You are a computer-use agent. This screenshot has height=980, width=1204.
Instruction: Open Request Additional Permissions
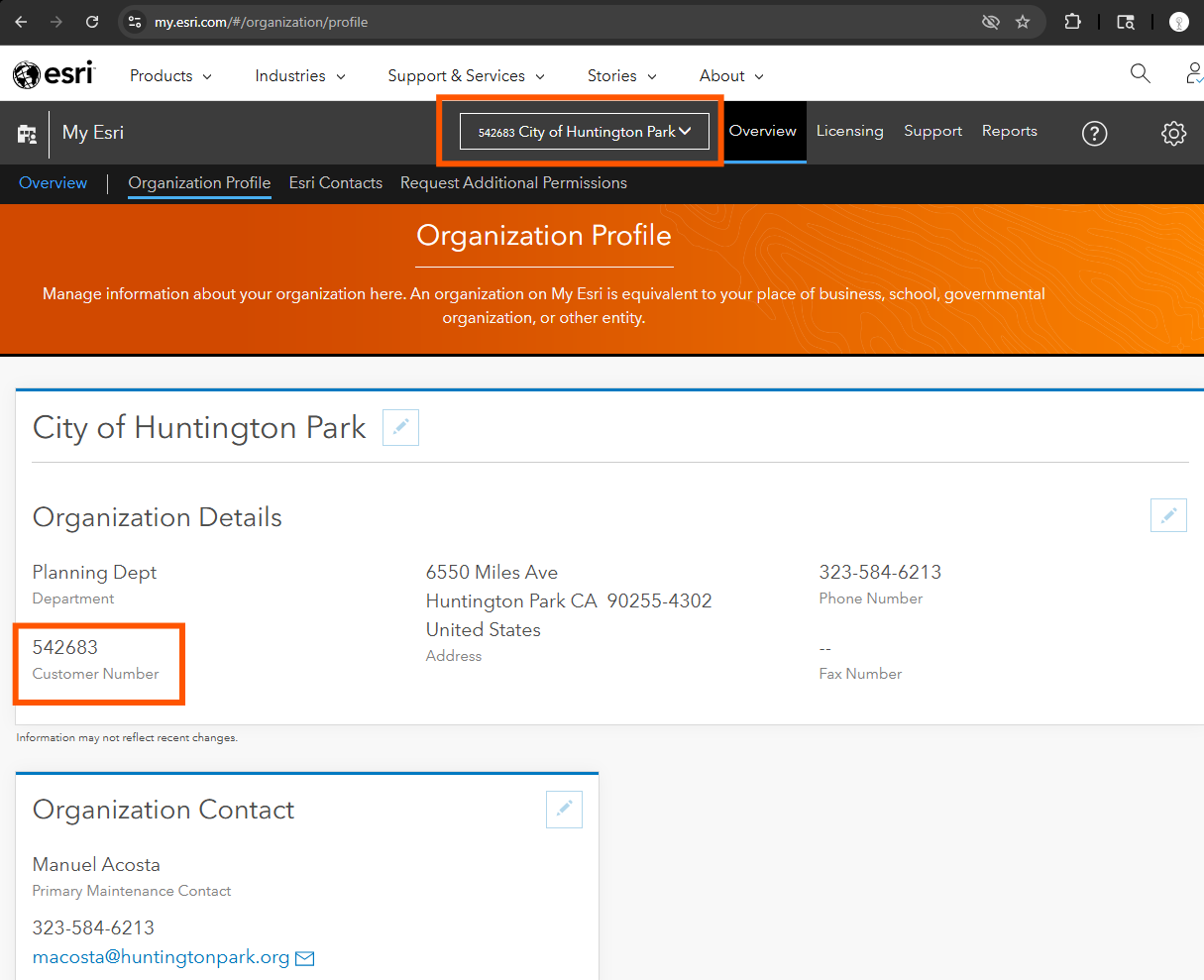coord(513,182)
